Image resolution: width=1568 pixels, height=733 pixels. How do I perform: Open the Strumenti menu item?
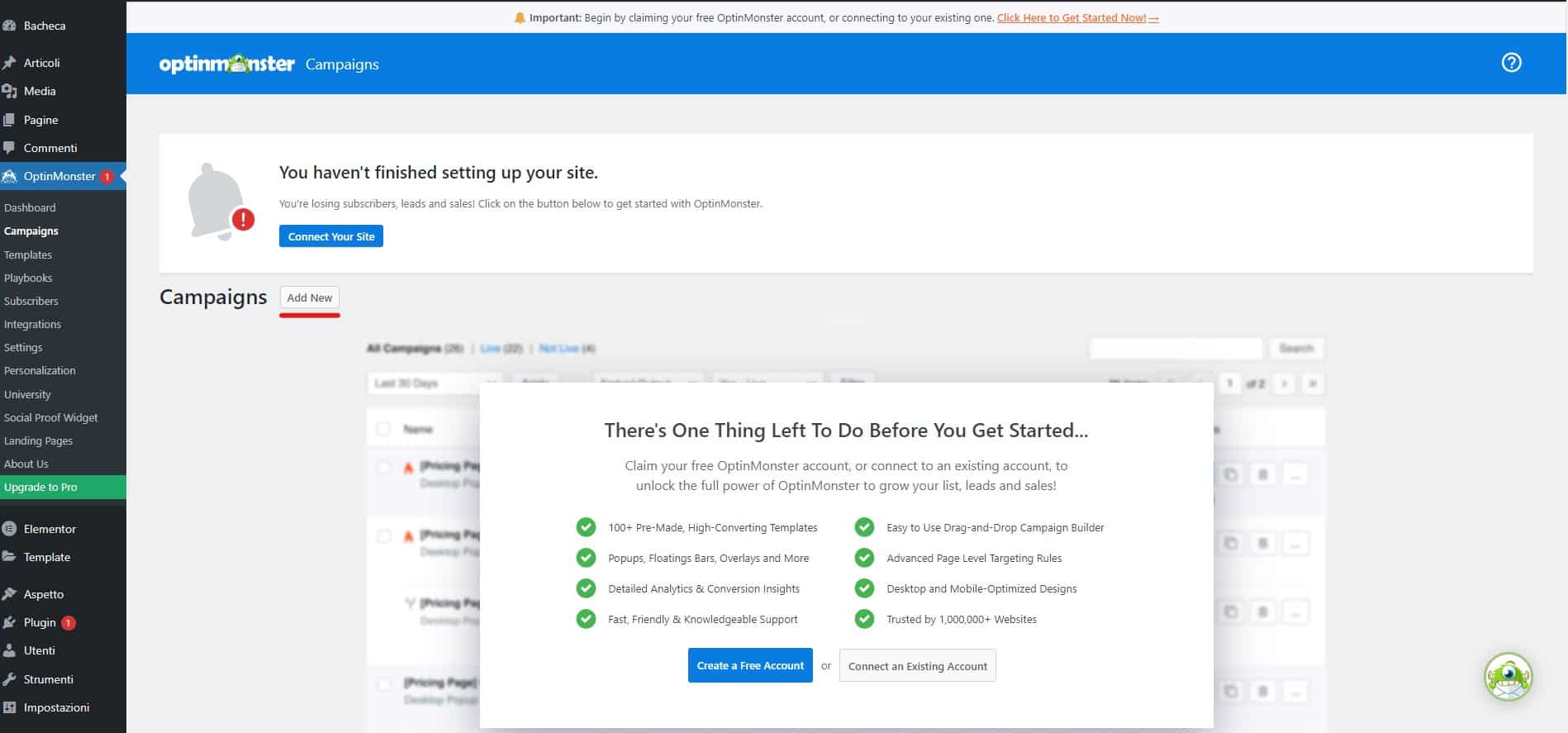(x=63, y=679)
